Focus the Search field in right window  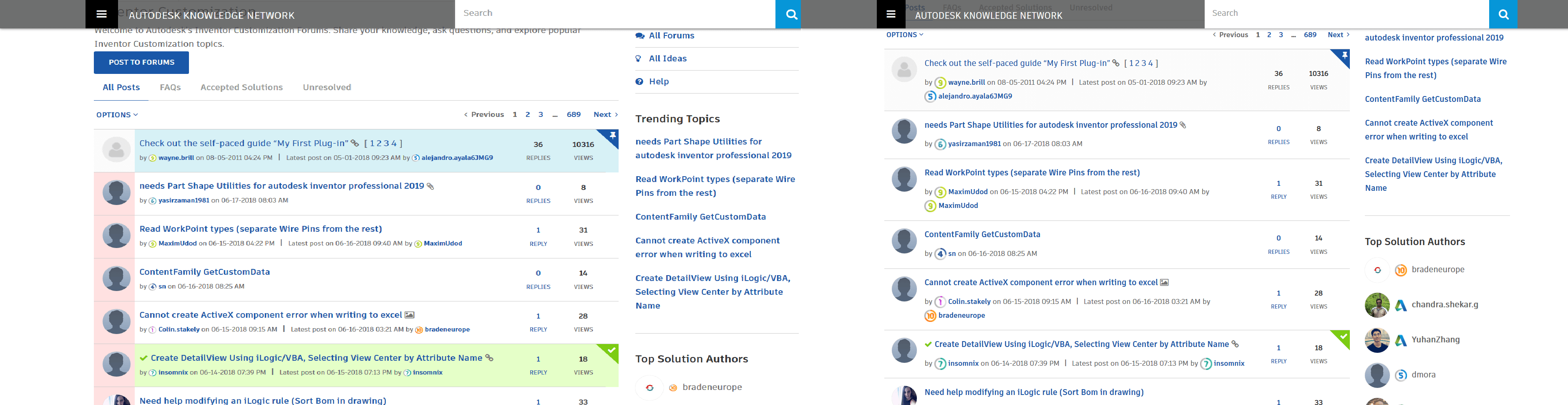(1347, 13)
